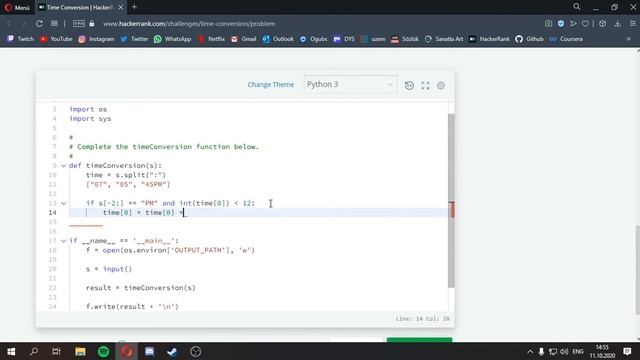The height and width of the screenshot is (360, 640).
Task: Toggle fullscreen editor mode icon
Action: click(425, 85)
